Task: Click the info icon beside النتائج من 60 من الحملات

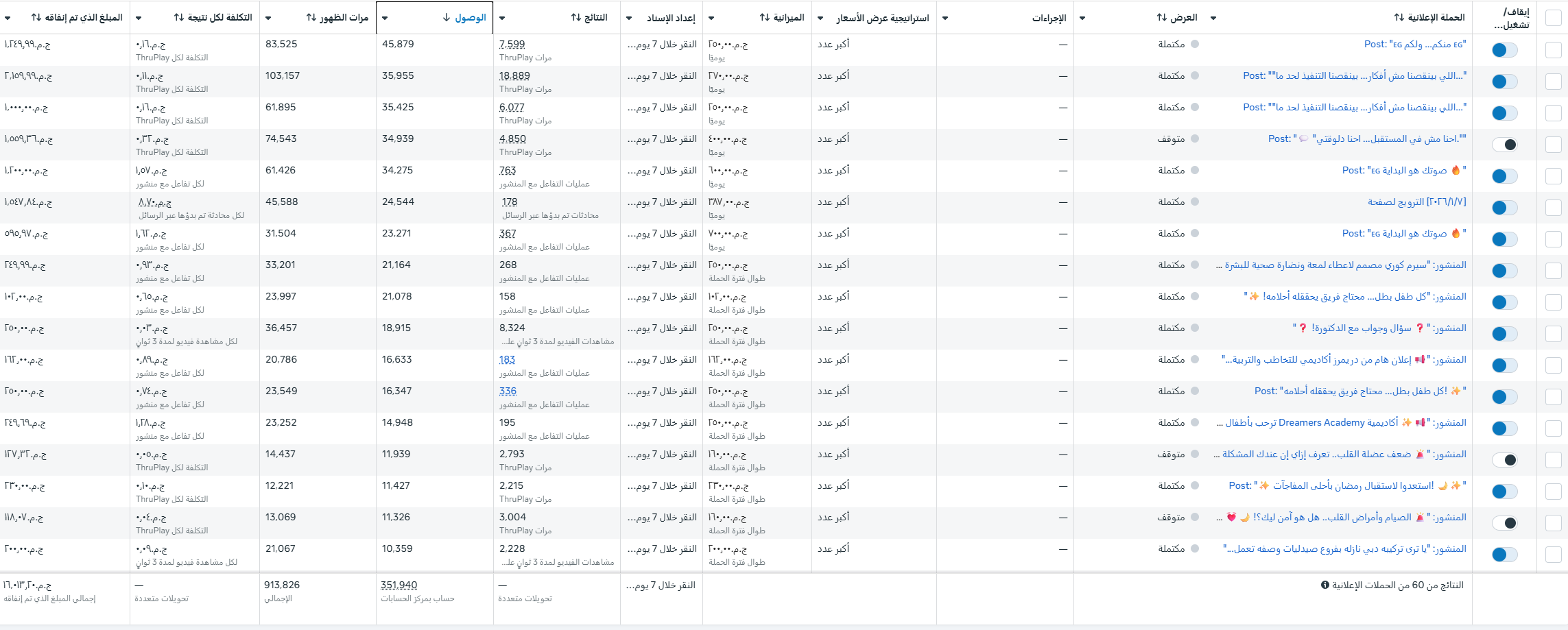Action: pyautogui.click(x=1325, y=585)
